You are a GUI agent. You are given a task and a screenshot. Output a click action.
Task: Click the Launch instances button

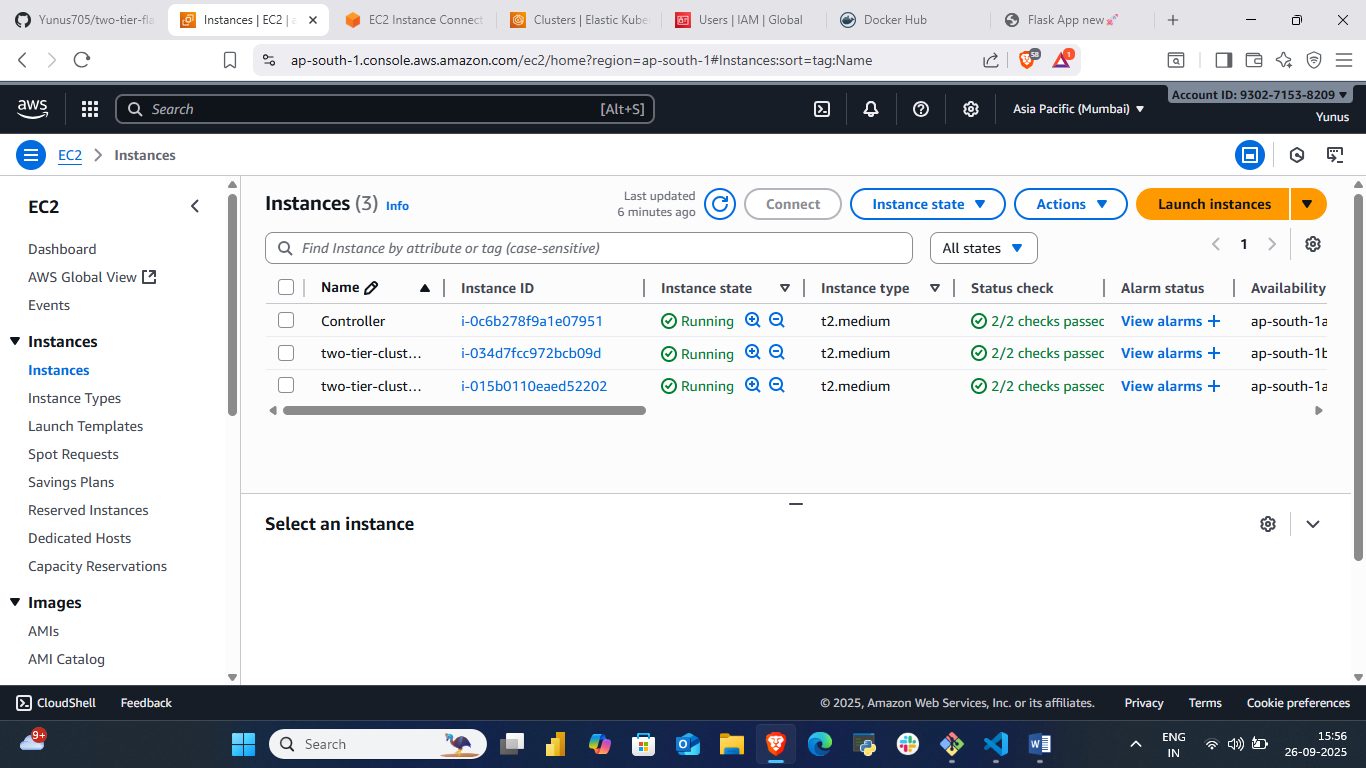point(1213,204)
